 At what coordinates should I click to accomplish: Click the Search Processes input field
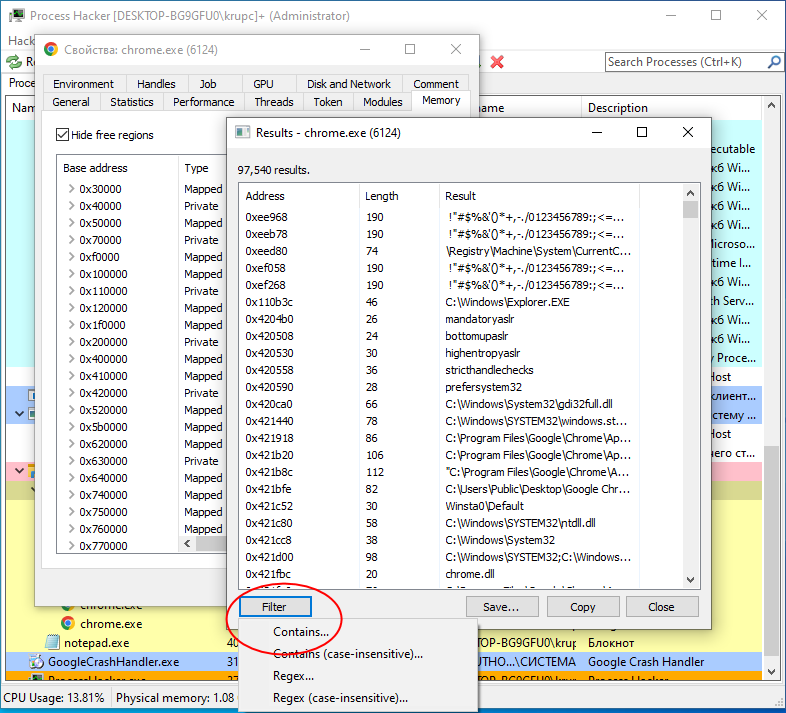[686, 62]
